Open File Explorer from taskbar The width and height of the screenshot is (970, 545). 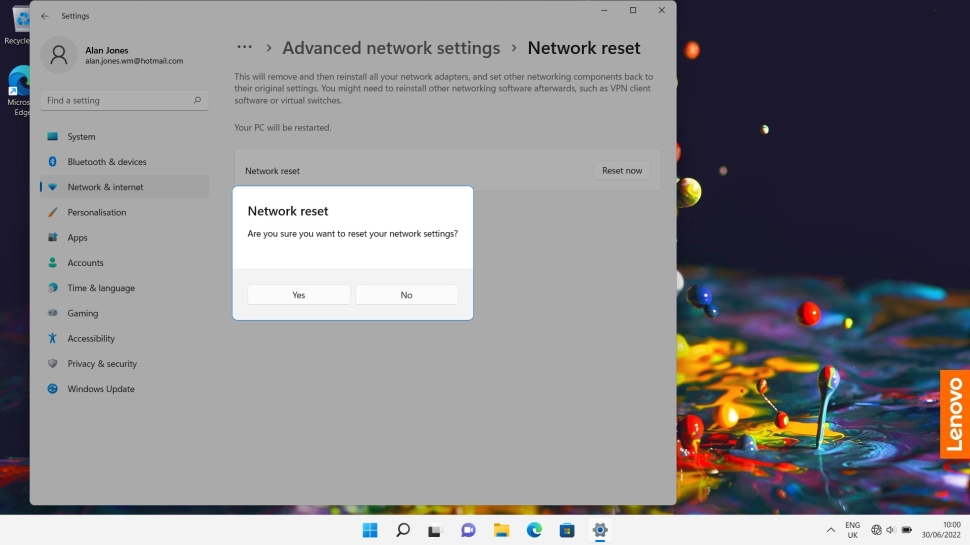coord(501,530)
